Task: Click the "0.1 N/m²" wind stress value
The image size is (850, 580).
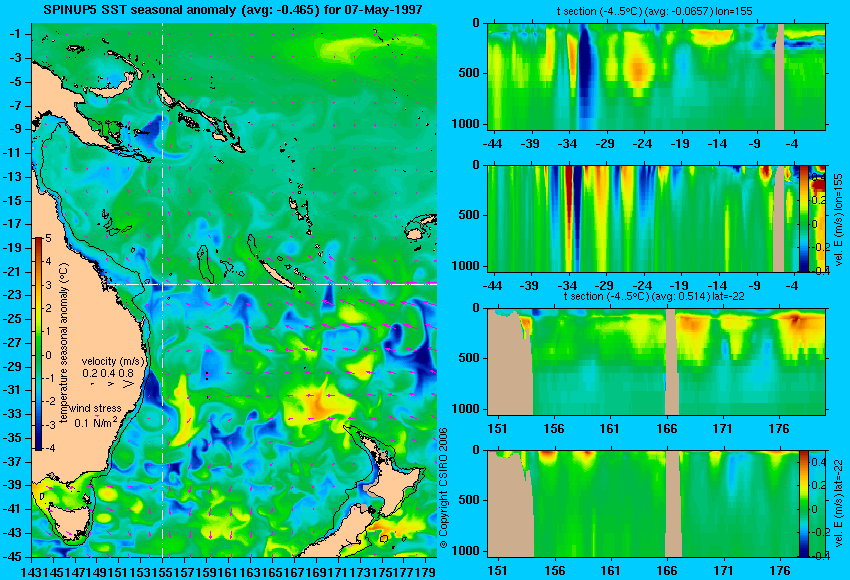Action: click(x=95, y=422)
